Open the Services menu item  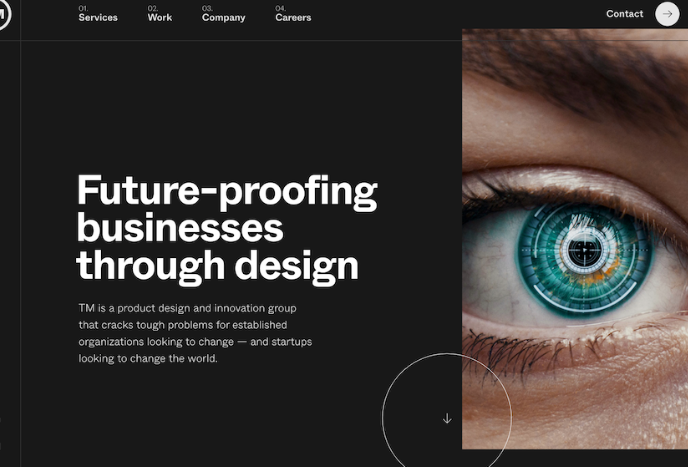[x=98, y=18]
